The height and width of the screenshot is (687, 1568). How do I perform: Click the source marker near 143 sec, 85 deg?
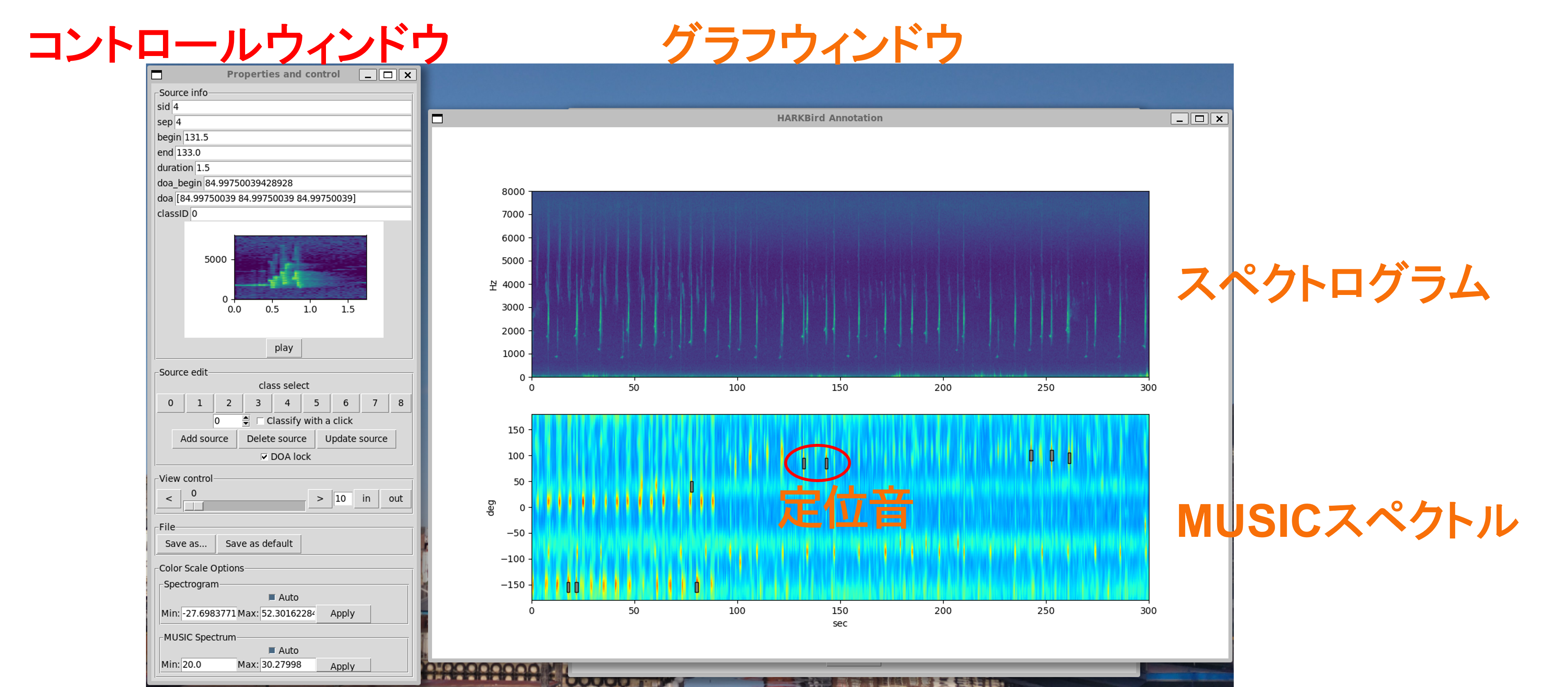pyautogui.click(x=827, y=463)
